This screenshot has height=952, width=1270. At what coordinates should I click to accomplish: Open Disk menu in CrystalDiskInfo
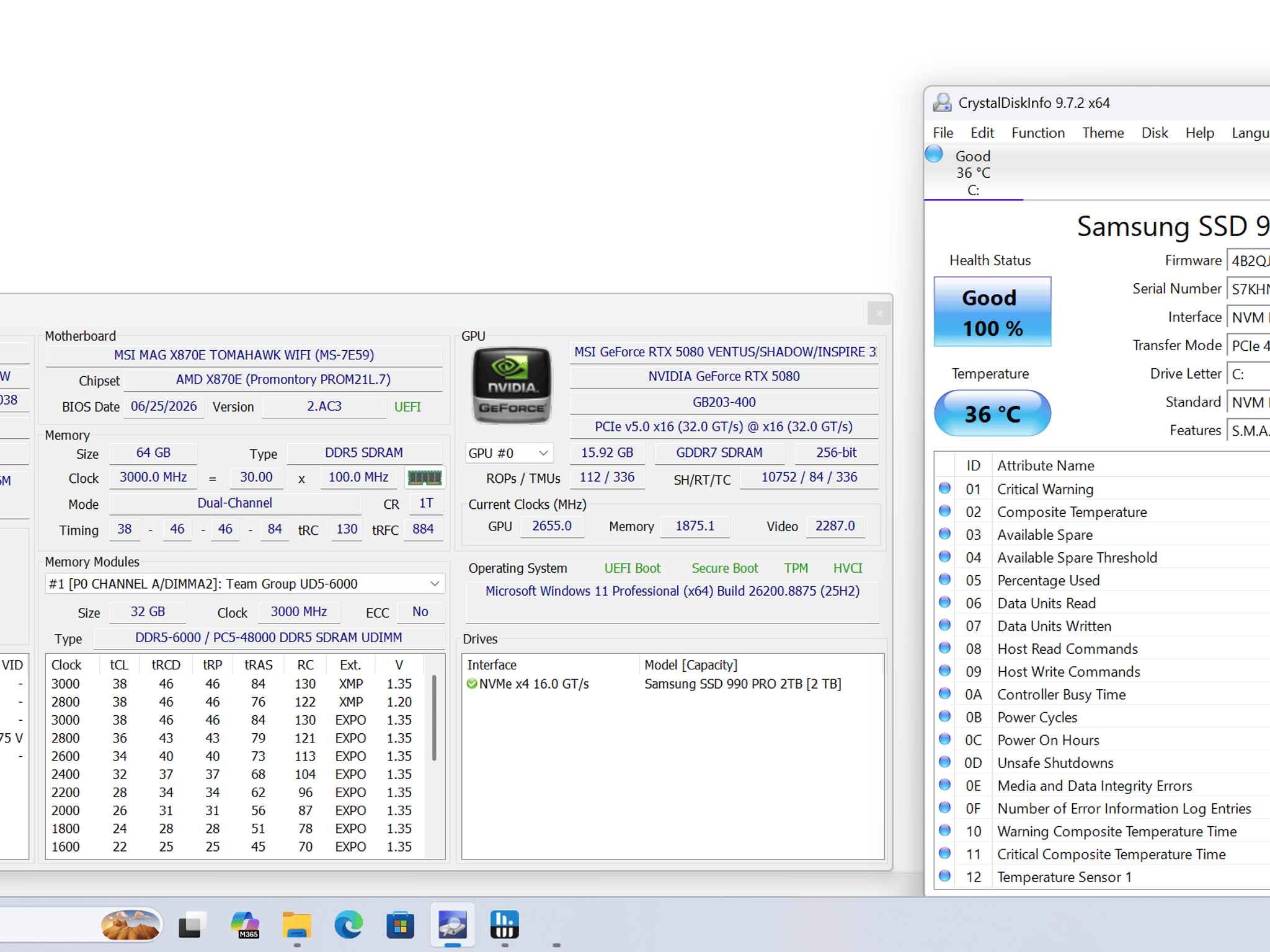(1155, 133)
